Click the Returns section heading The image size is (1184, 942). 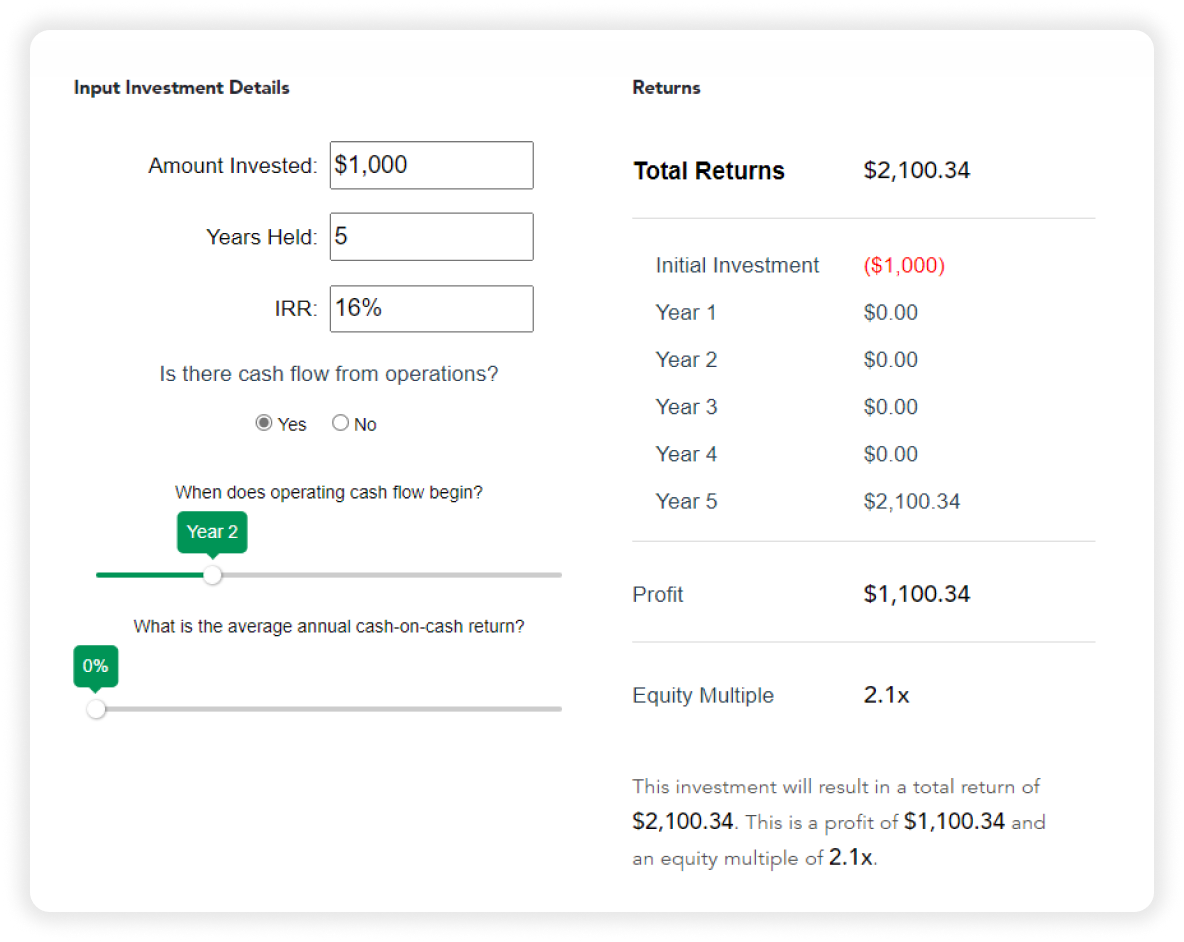(666, 87)
